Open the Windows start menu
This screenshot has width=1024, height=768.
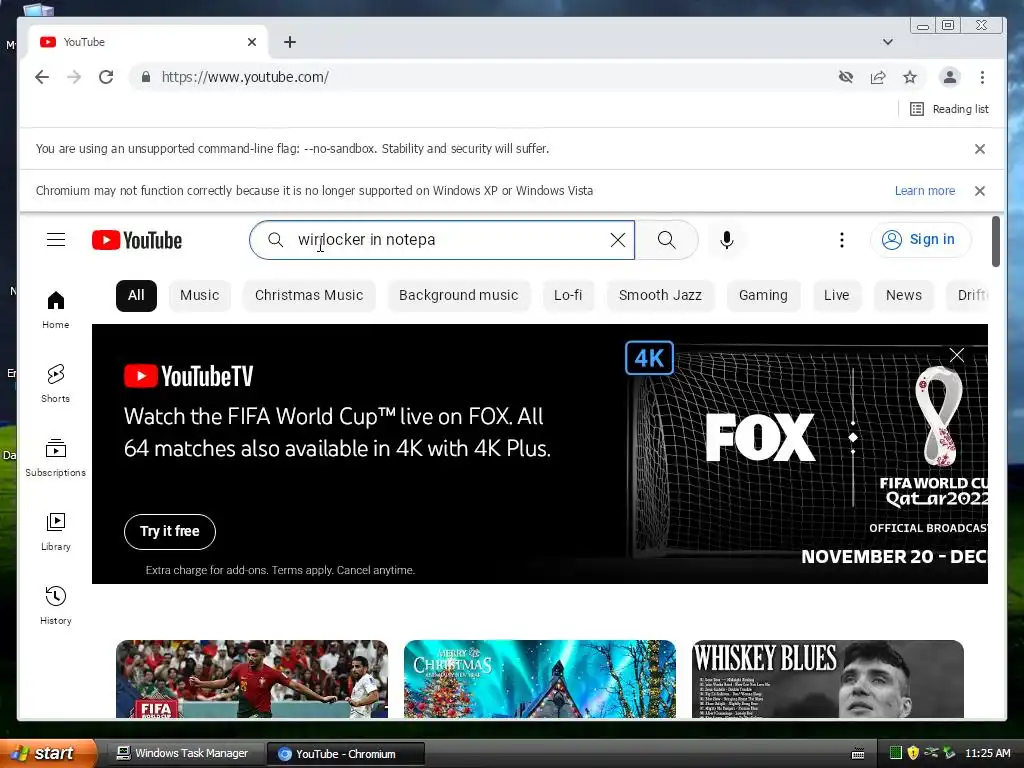click(x=47, y=753)
